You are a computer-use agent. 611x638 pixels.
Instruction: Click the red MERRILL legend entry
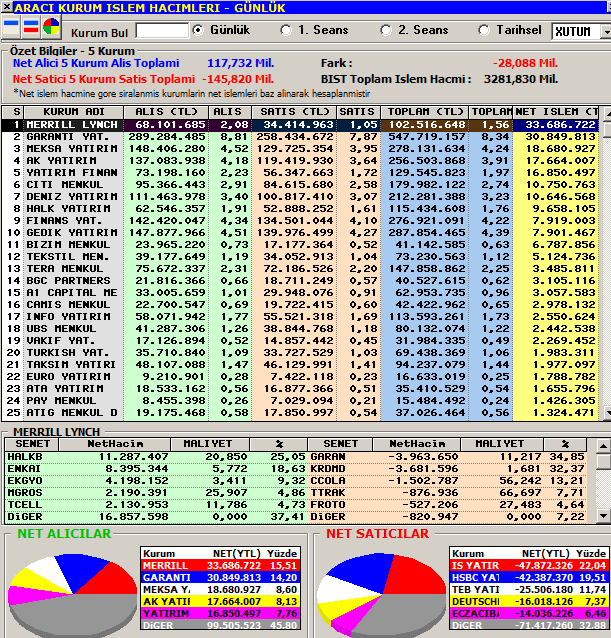coord(221,566)
